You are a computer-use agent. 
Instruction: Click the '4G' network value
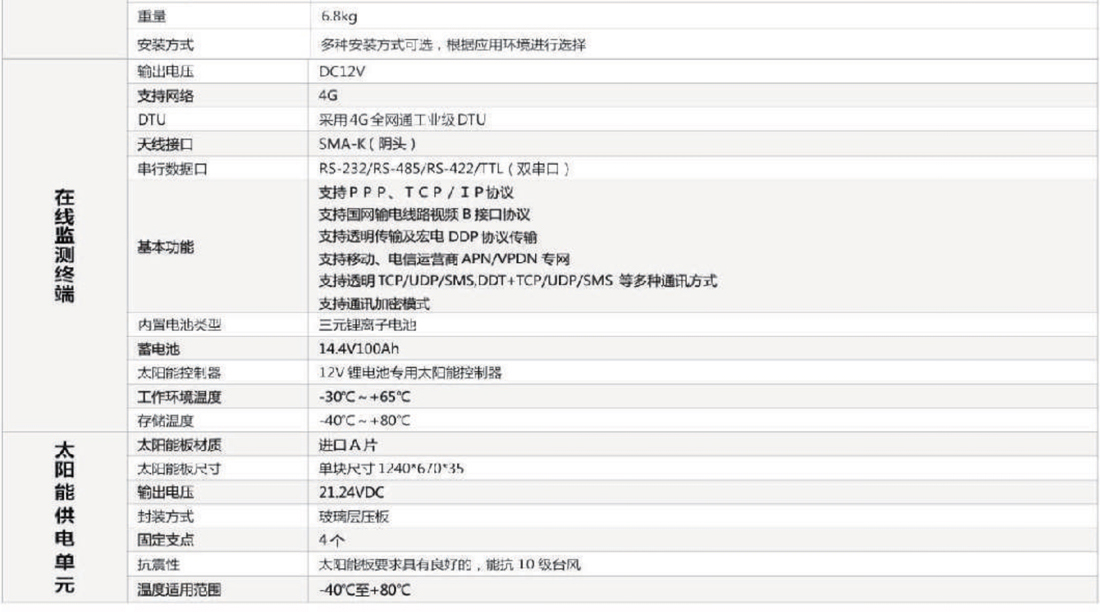tap(328, 95)
